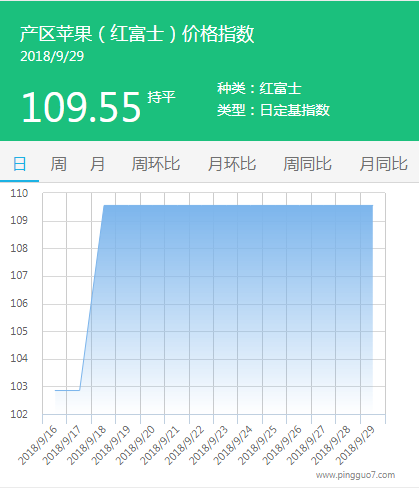Click the x-axis label 2018/9/22
Screen dimensions: 419x488
click(185, 445)
